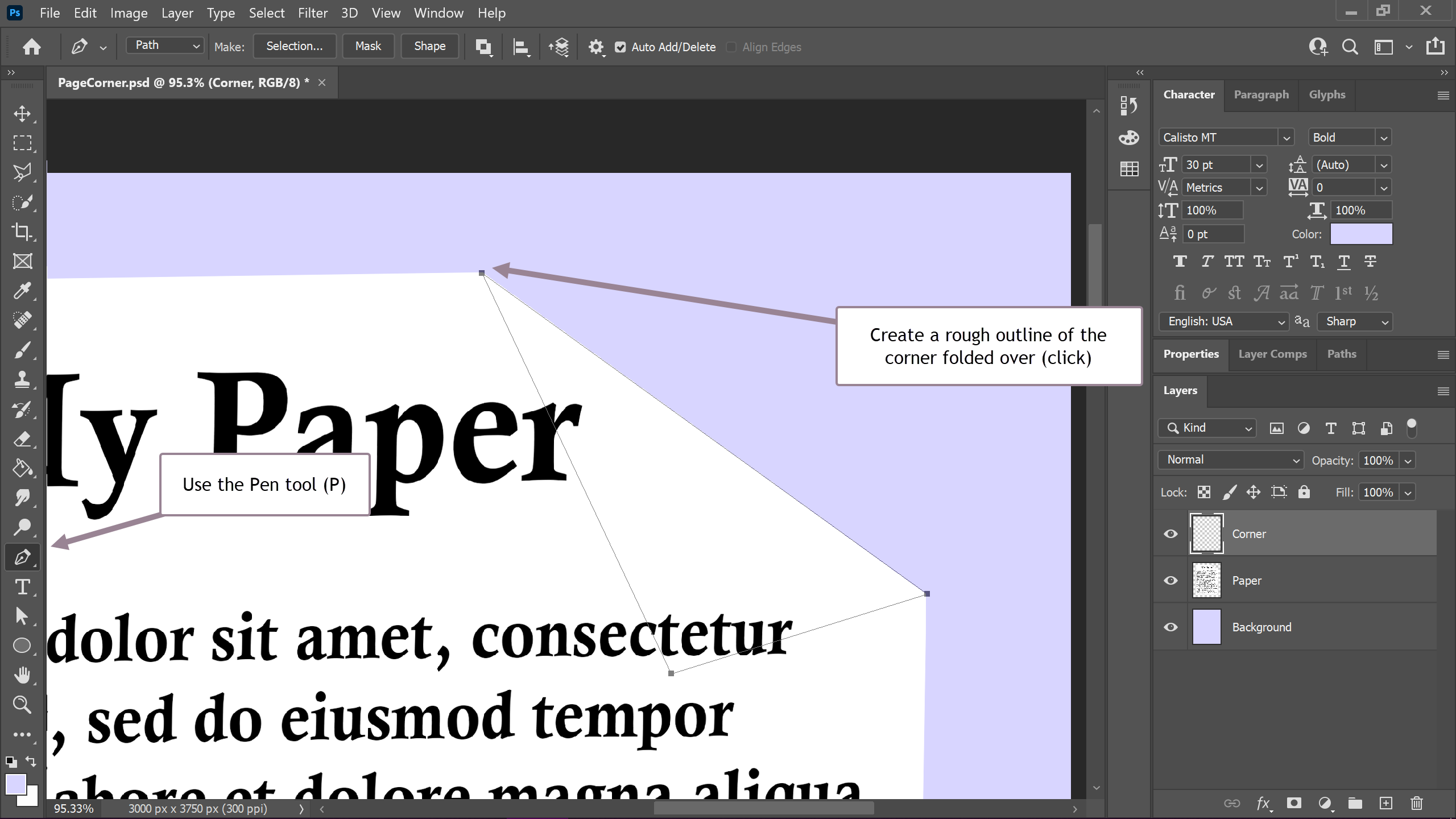This screenshot has width=1456, height=819.
Task: Hide the Paper layer
Action: tap(1170, 581)
